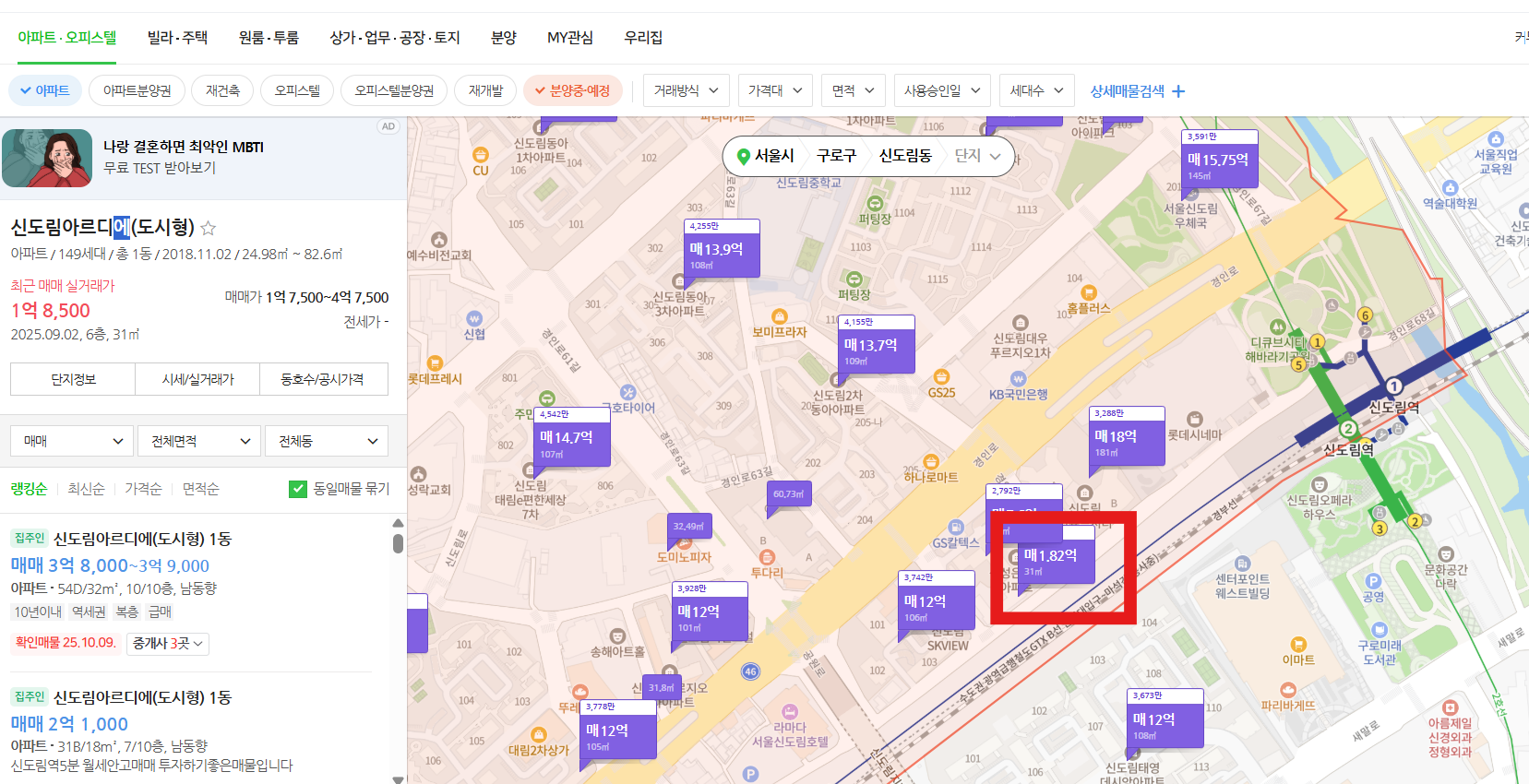
Task: Click the 이마트 map icon
Action: [x=1298, y=644]
